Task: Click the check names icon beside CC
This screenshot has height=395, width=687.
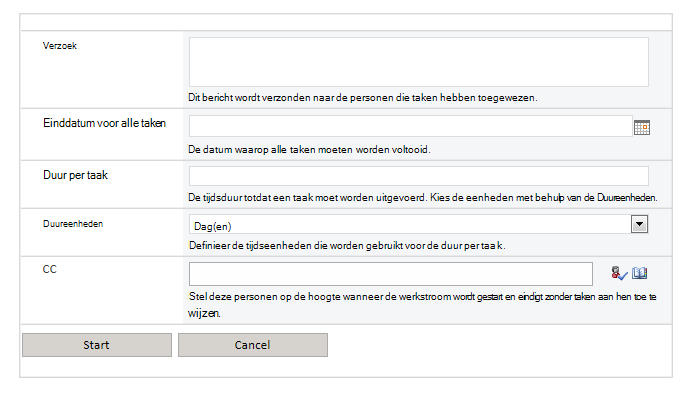Action: [619, 273]
